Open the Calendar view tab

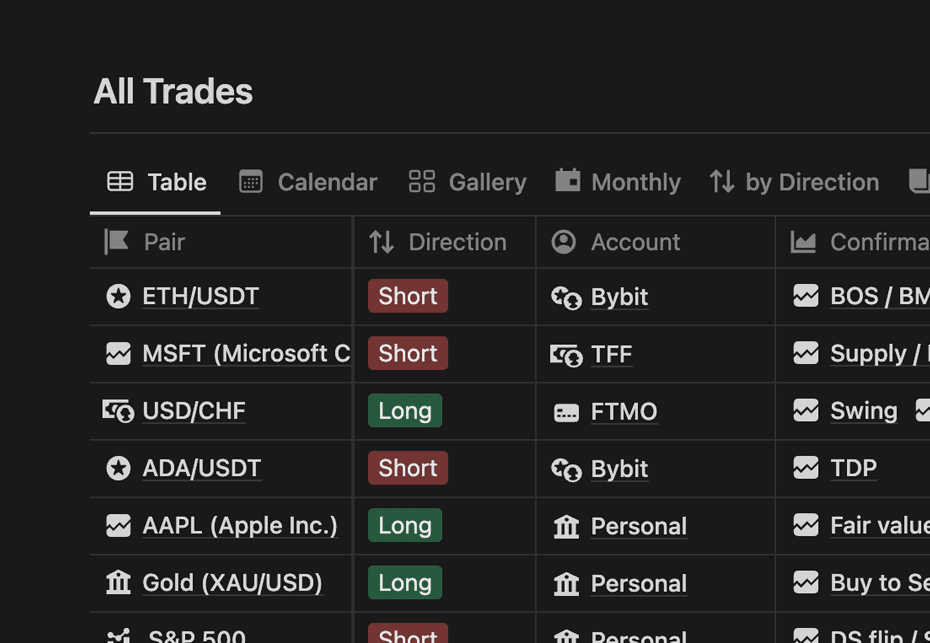point(308,182)
